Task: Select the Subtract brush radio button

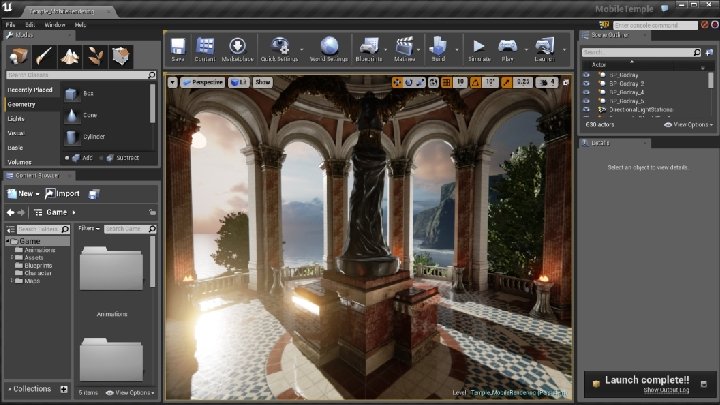Action: (x=101, y=158)
